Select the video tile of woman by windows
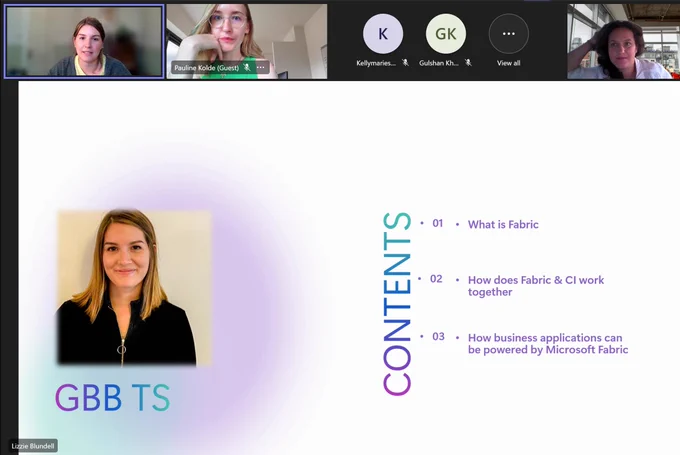 click(x=624, y=41)
